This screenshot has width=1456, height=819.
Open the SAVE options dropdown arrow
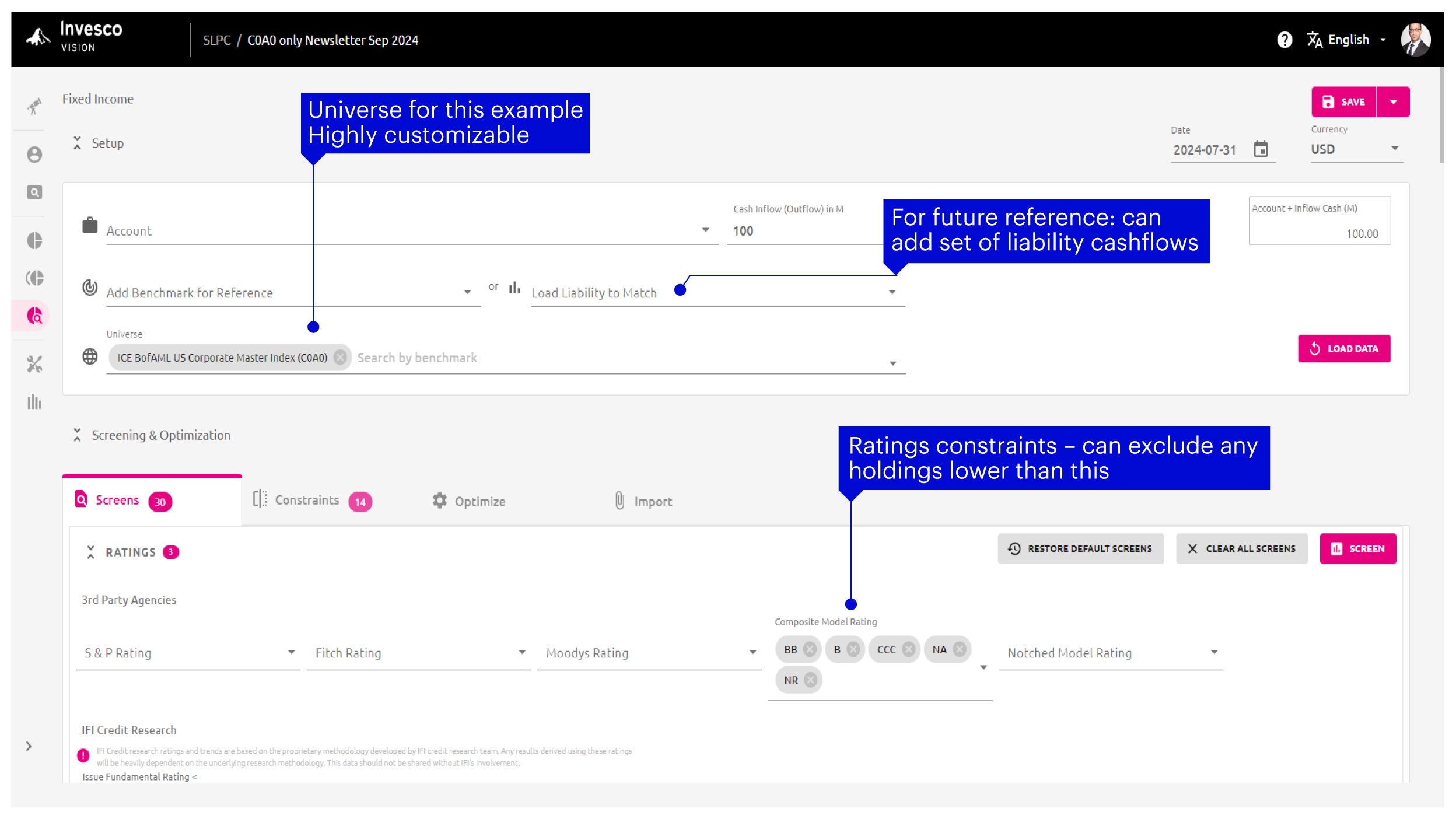[1393, 102]
